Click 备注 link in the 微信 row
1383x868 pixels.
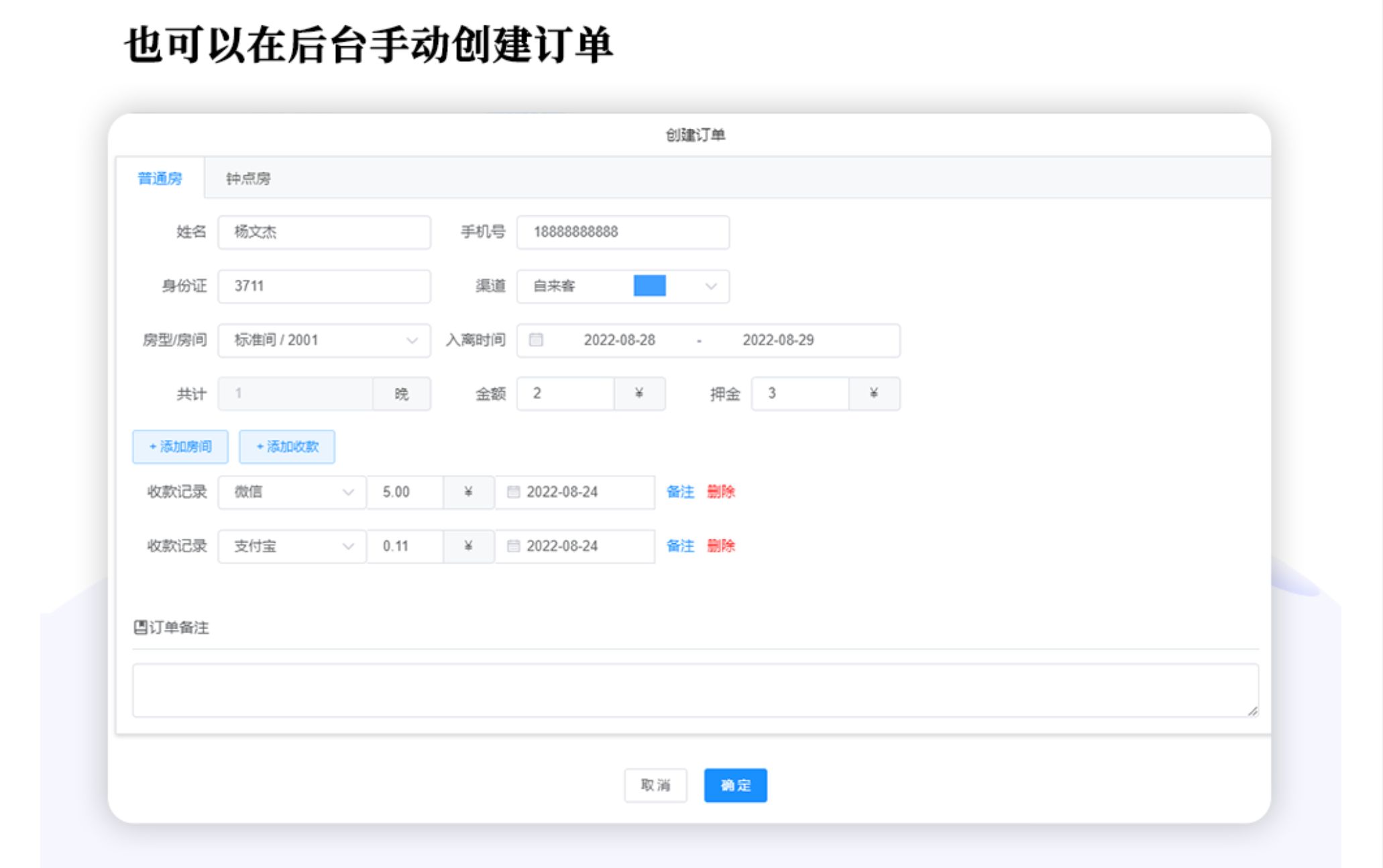coord(680,492)
